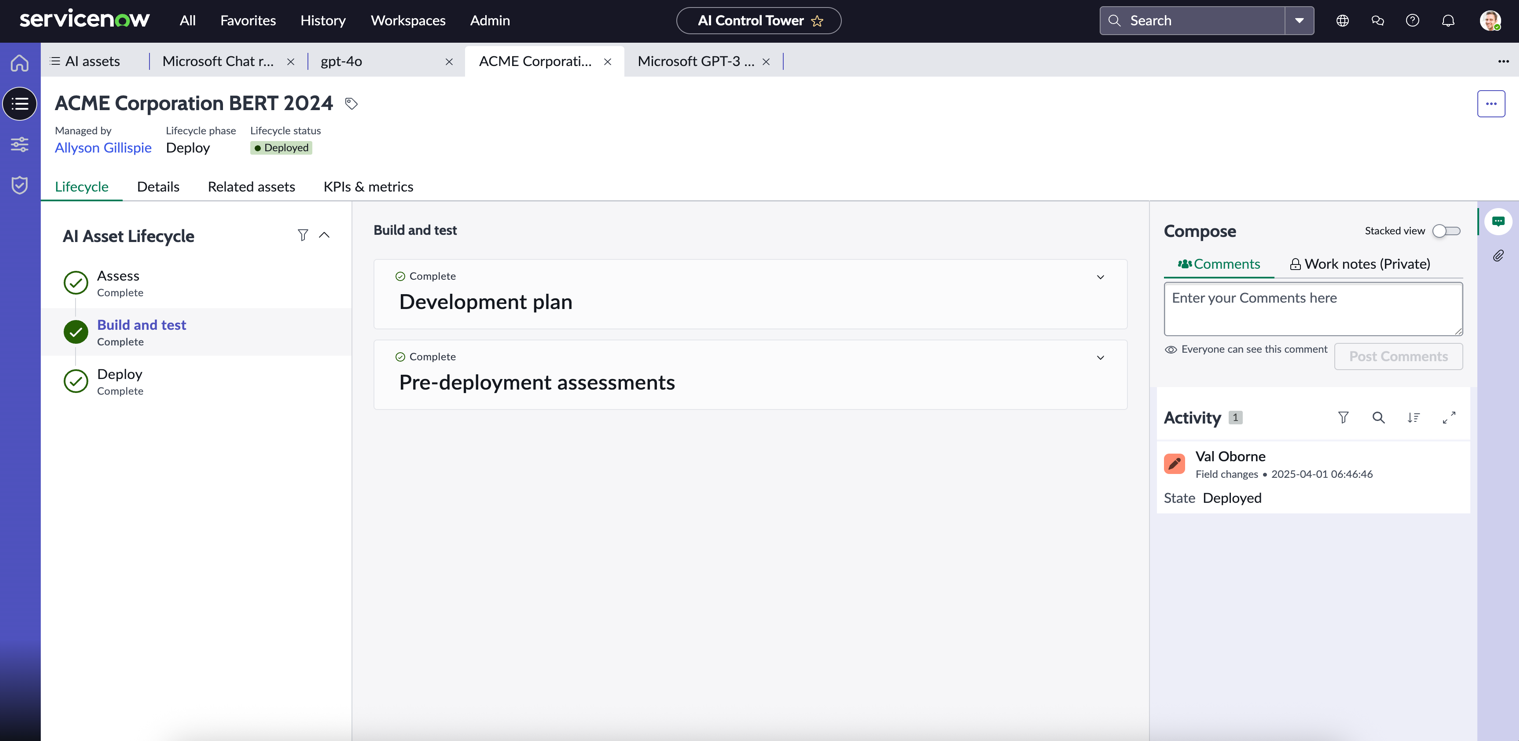Image resolution: width=1519 pixels, height=741 pixels.
Task: Switch to the Microsoft Chat tab
Action: pyautogui.click(x=218, y=61)
